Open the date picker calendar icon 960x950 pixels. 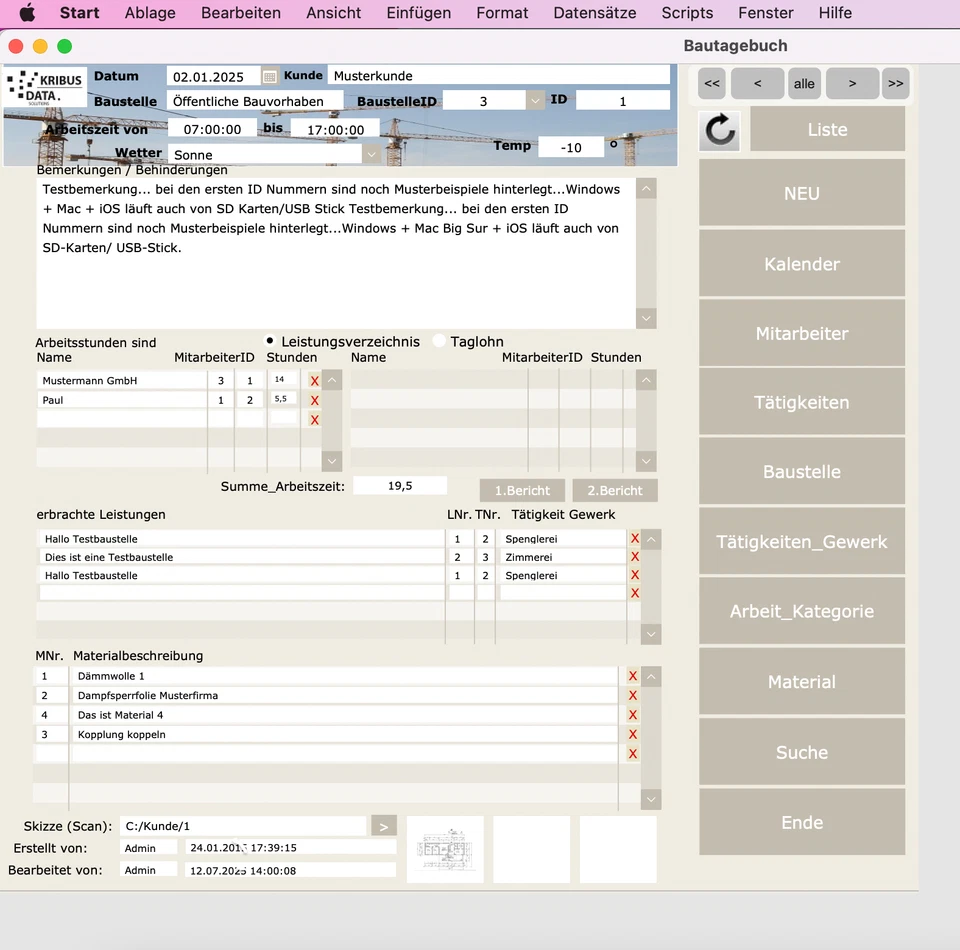(269, 77)
